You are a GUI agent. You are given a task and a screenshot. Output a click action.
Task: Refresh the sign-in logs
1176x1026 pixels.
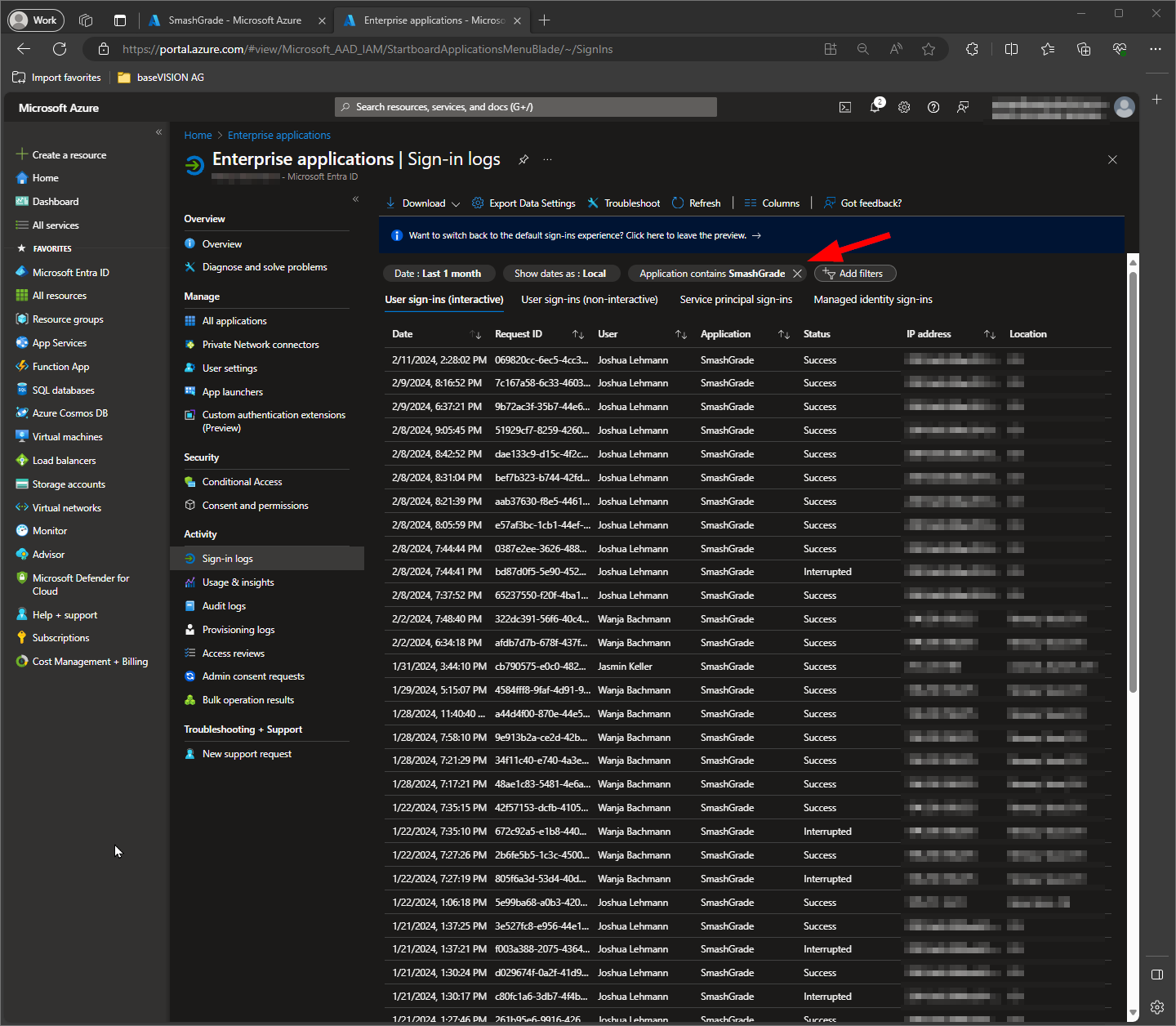(697, 203)
